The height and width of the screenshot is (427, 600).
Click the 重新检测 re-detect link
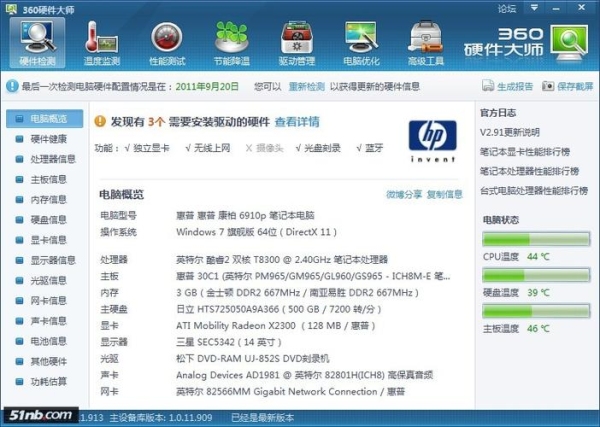(307, 86)
